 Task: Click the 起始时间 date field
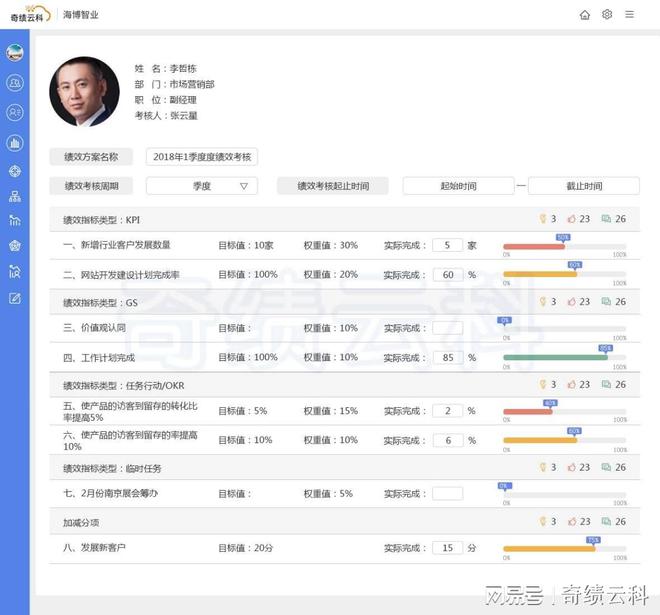pyautogui.click(x=458, y=186)
